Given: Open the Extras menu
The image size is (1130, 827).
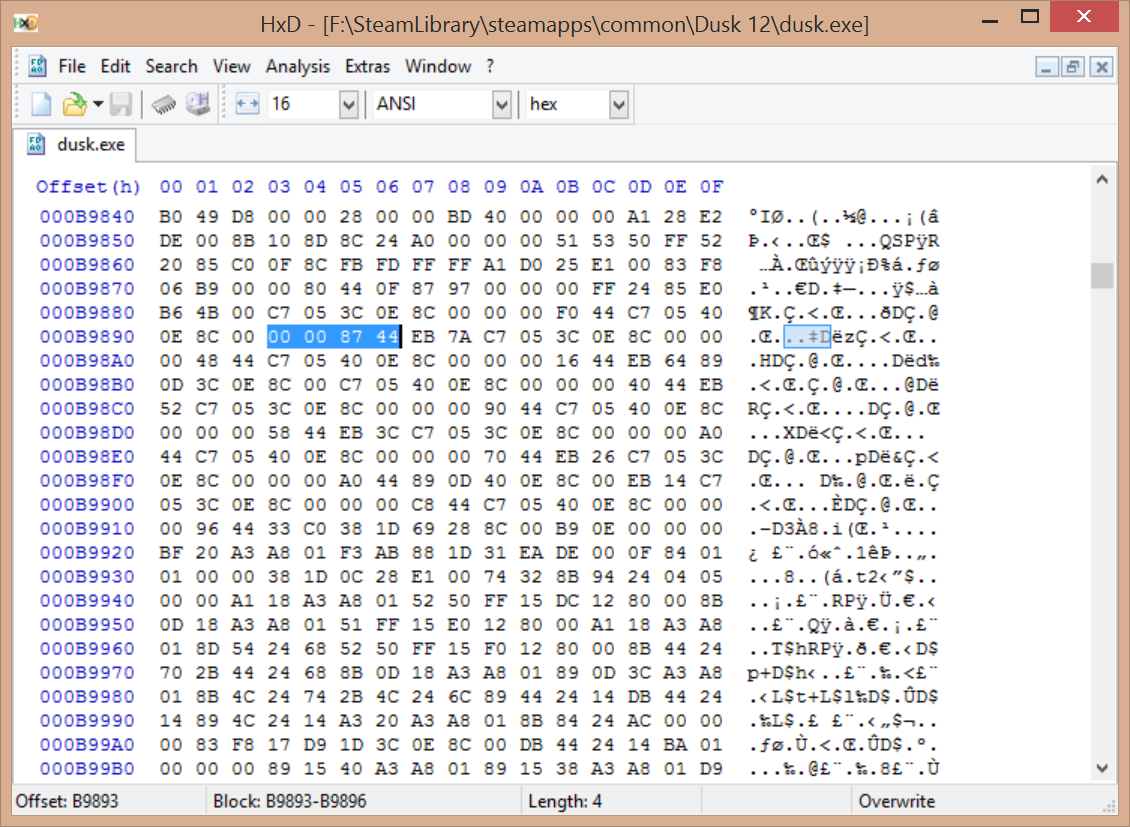Looking at the screenshot, I should click(x=367, y=67).
